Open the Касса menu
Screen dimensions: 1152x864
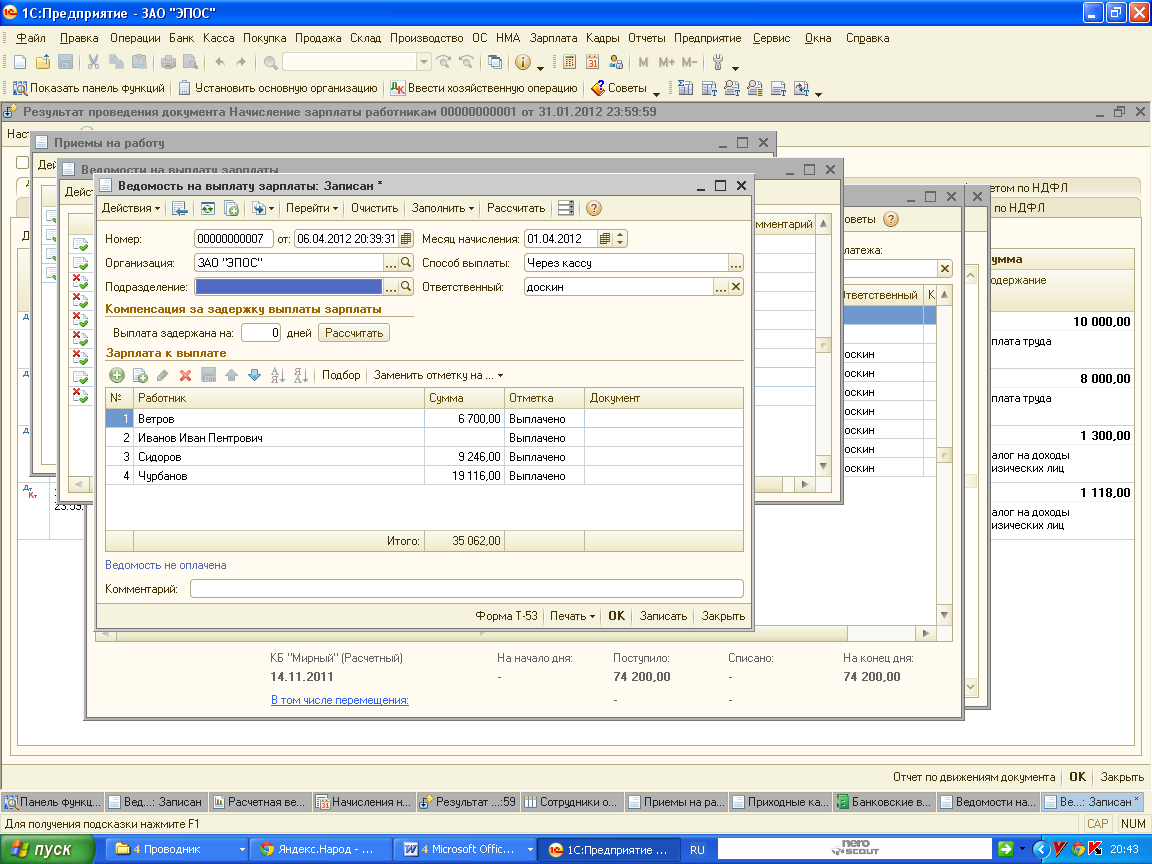[218, 38]
